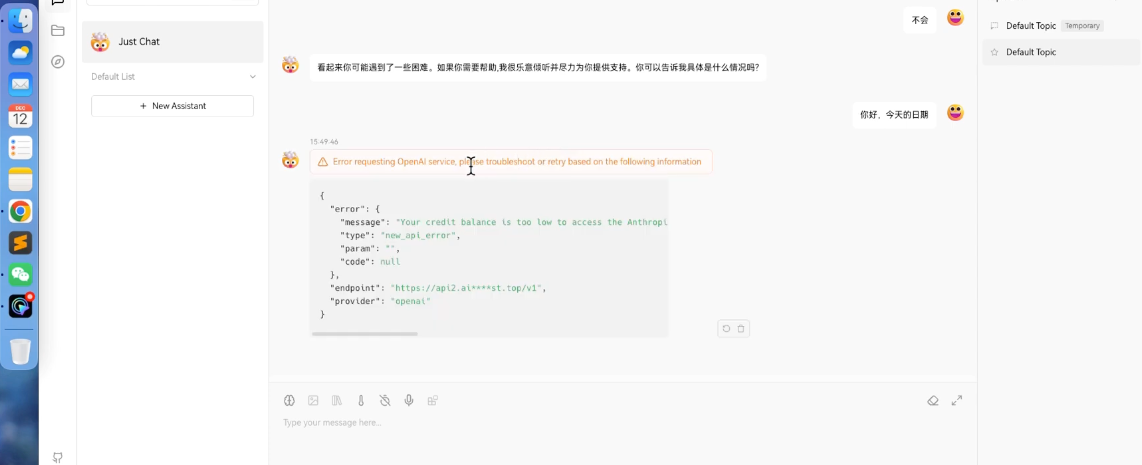1142x465 pixels.
Task: Open the discover compass sidebar tab
Action: [58, 61]
